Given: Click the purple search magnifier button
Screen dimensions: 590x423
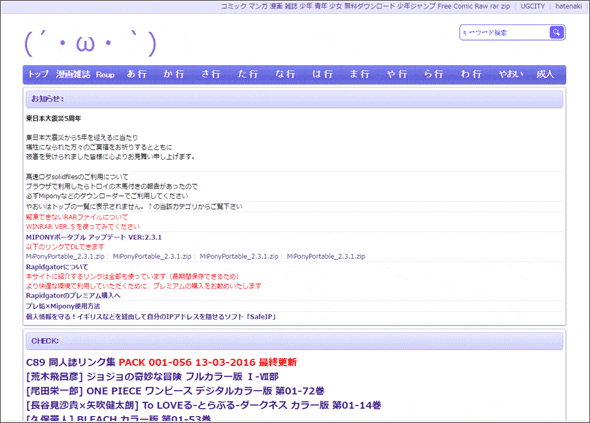Looking at the screenshot, I should pyautogui.click(x=557, y=32).
